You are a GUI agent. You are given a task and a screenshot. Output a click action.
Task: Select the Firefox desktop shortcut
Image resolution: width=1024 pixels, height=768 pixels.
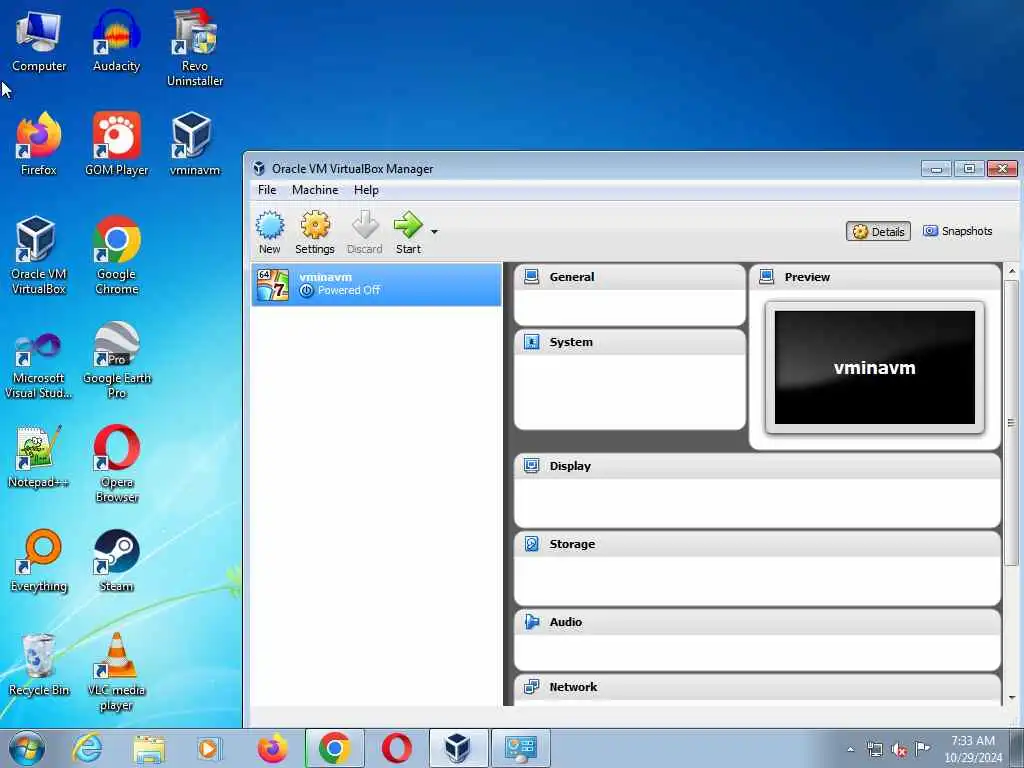39,145
